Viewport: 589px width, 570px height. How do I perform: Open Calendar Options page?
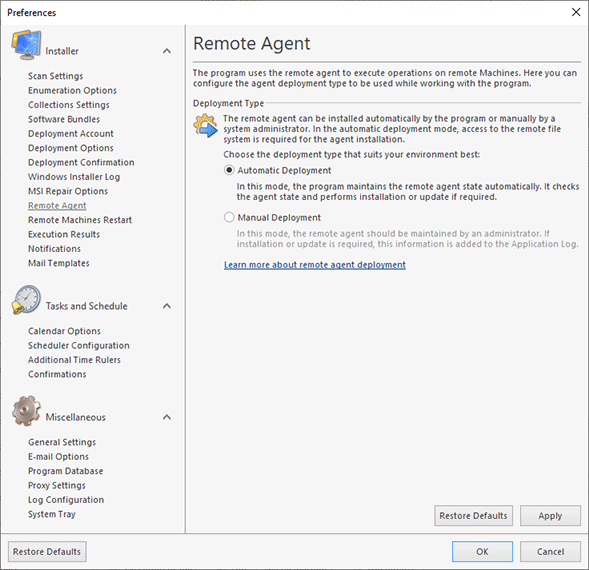coord(64,331)
